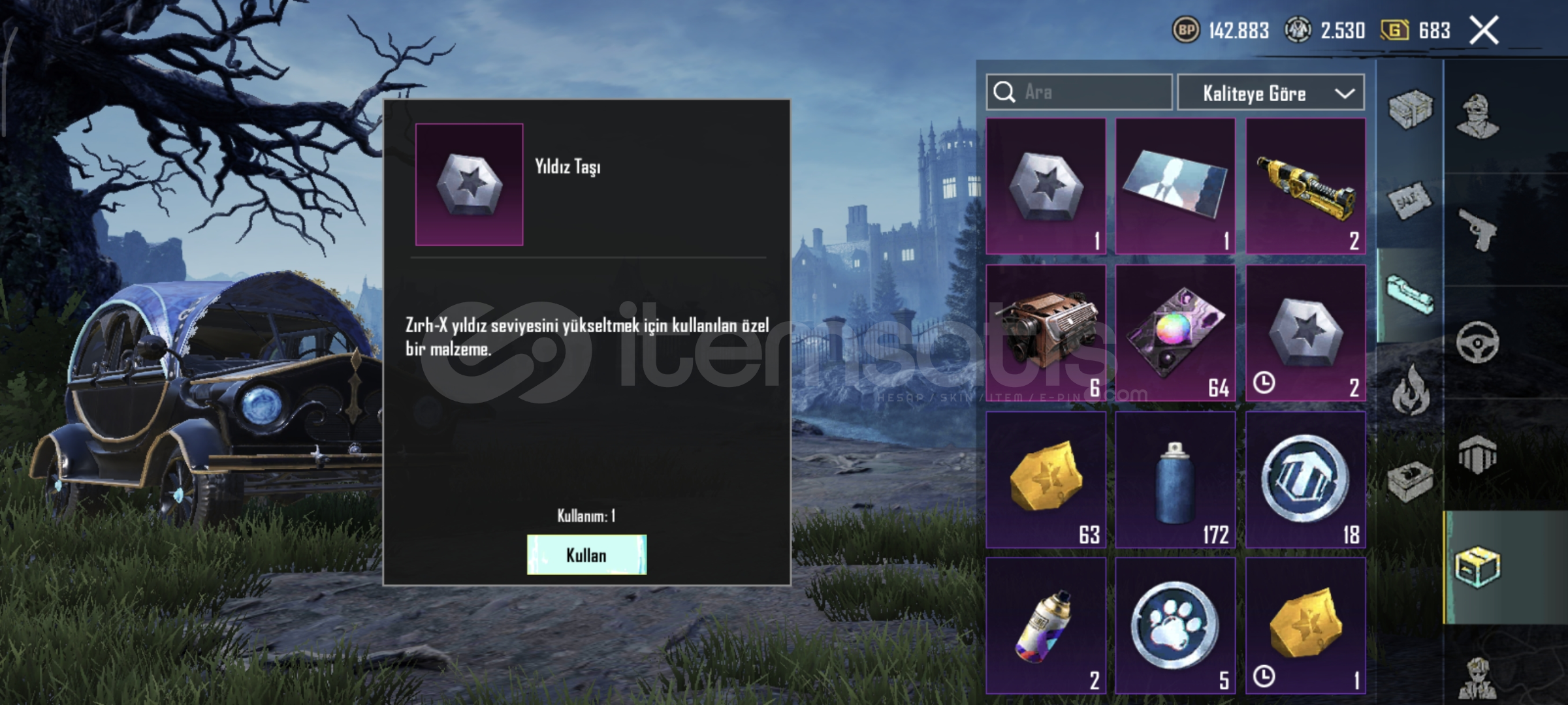
Task: Tap the BP currency balance
Action: (x=1221, y=30)
